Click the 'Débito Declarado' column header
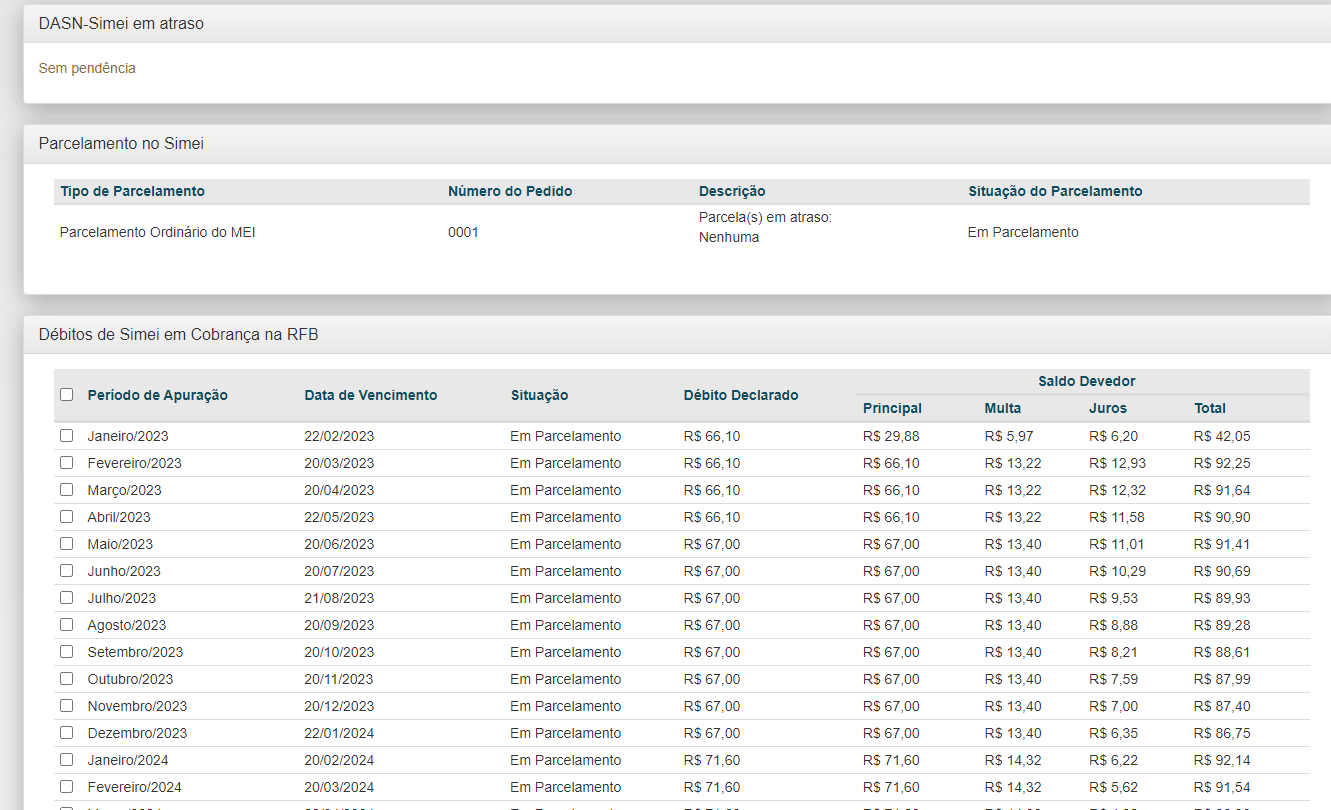The image size is (1331, 810). pos(741,395)
